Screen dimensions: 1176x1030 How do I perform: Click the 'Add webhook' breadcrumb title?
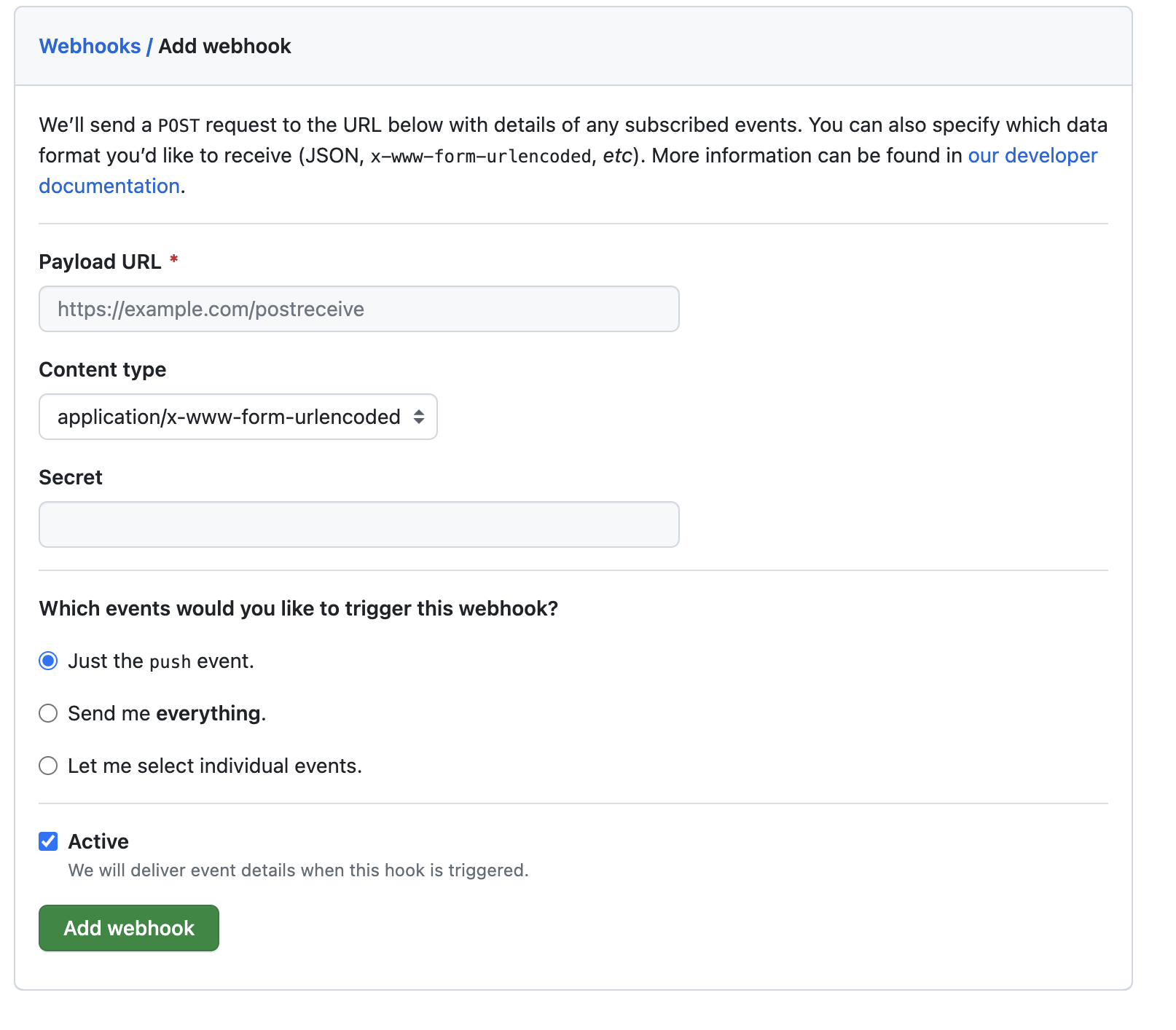(224, 46)
